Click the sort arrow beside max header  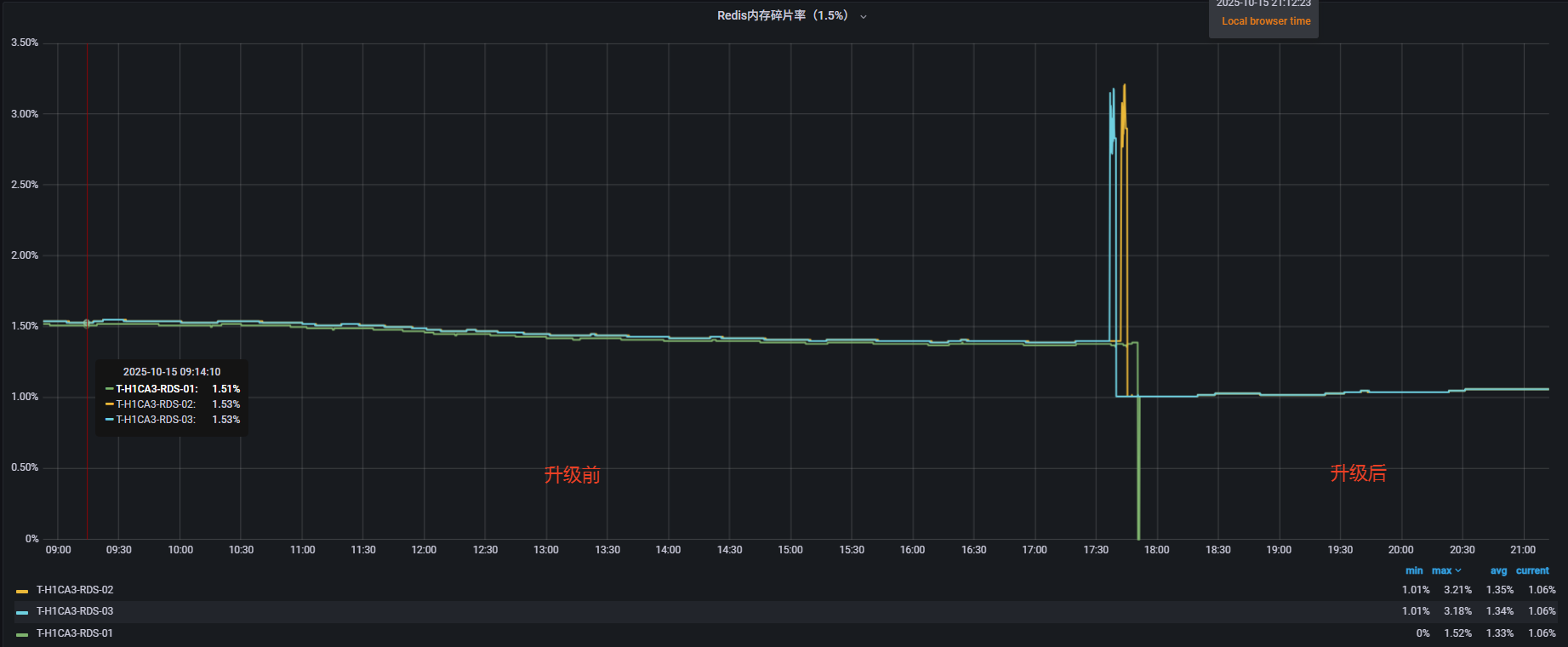(x=1458, y=571)
